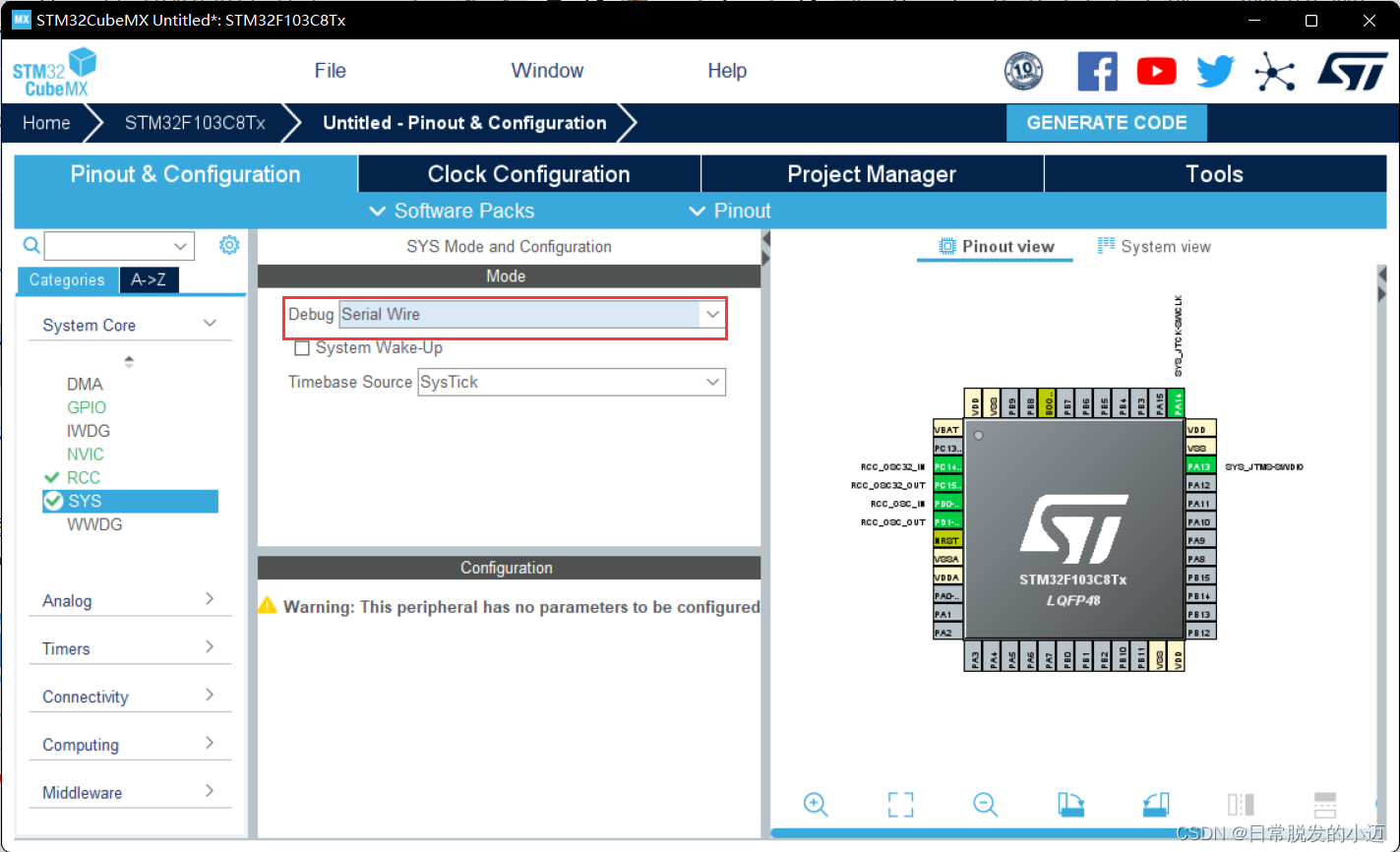Screen dimensions: 1400x852
Task: Select the NRST pin on chip
Action: point(947,540)
